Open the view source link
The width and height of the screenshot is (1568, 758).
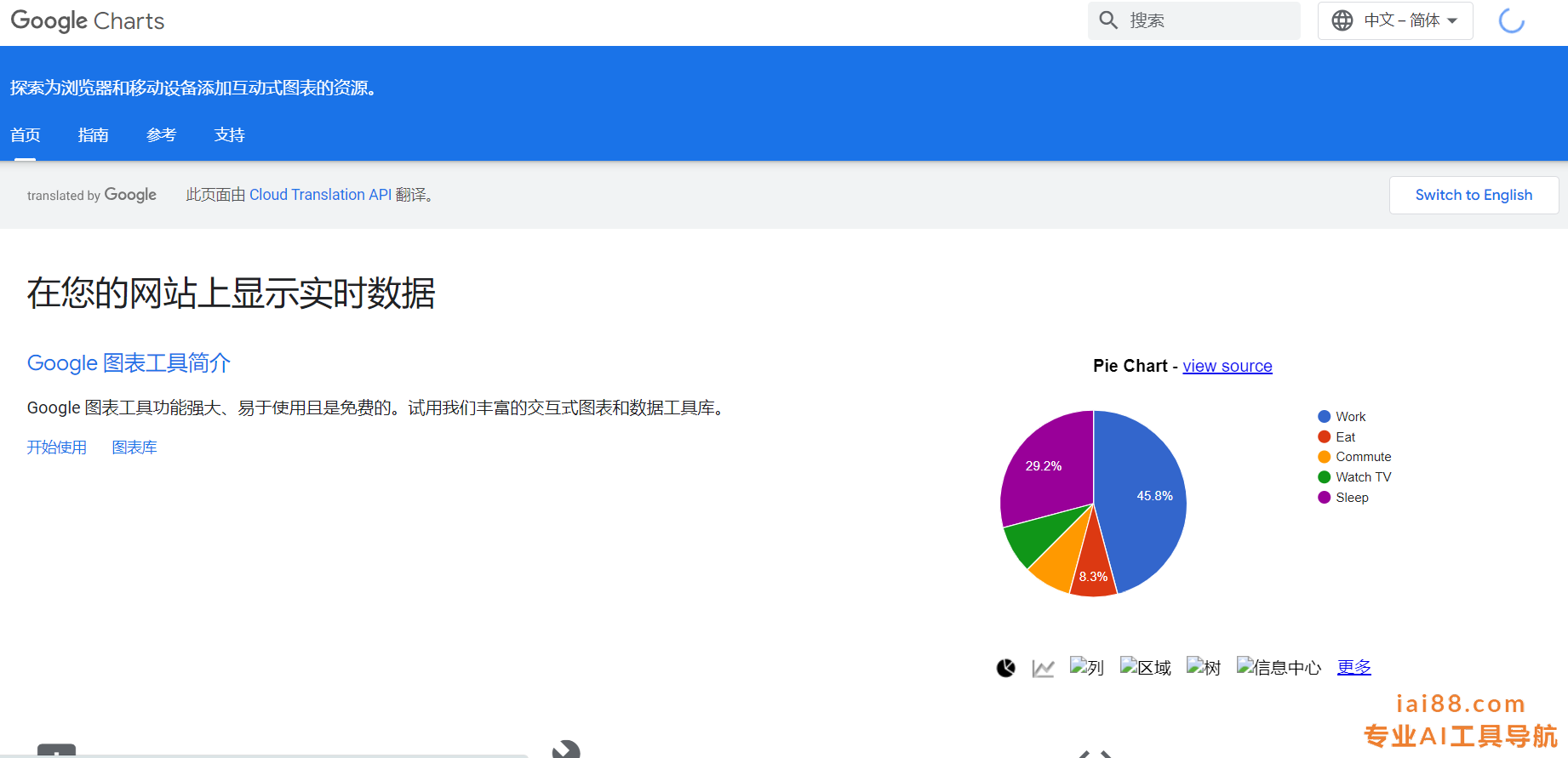pyautogui.click(x=1228, y=366)
